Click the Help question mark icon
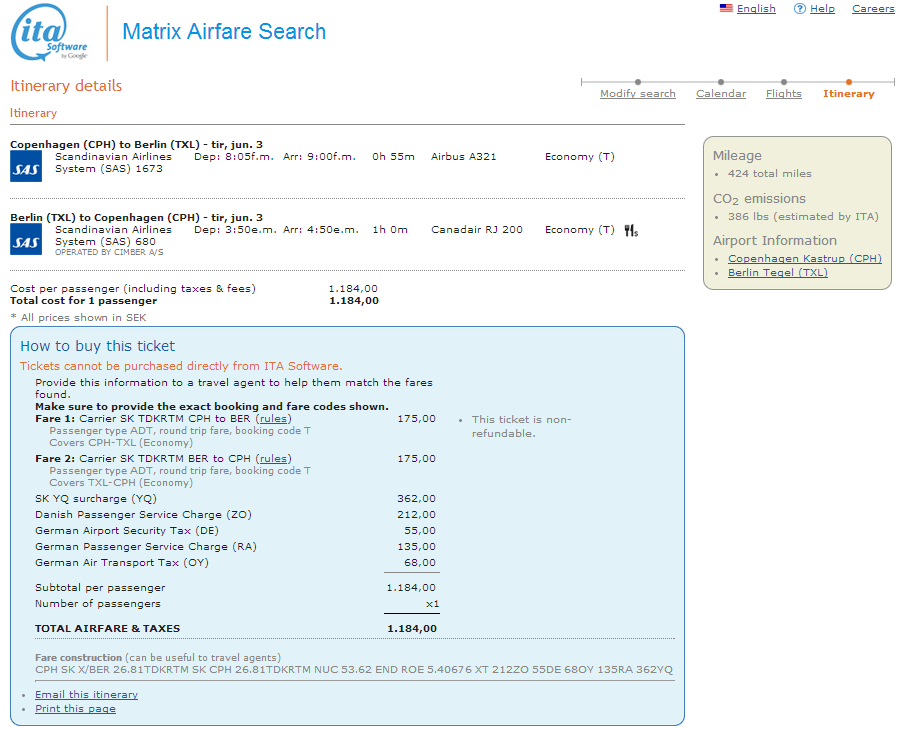The width and height of the screenshot is (900, 730). (799, 9)
